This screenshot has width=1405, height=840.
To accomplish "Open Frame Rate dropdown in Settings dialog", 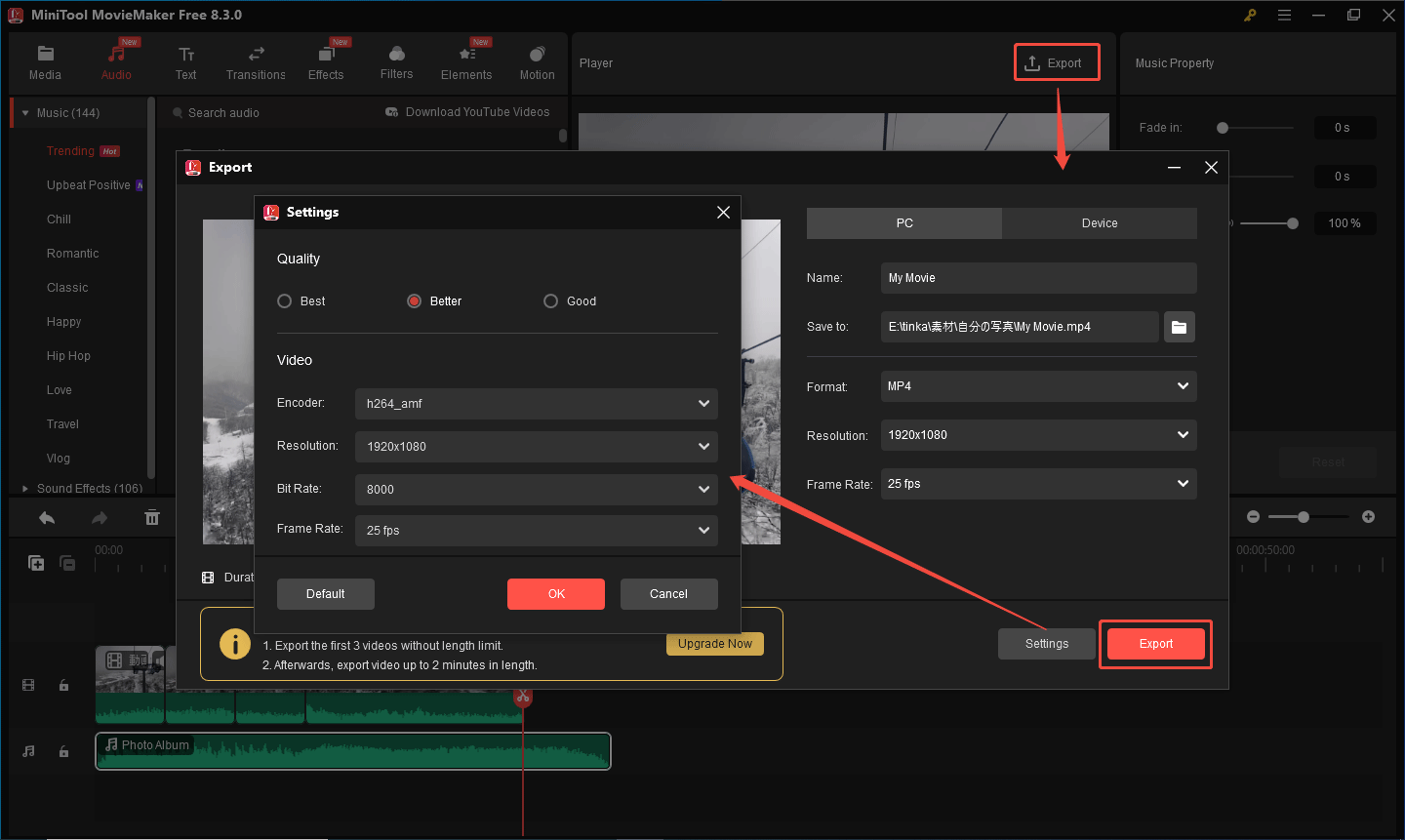I will coord(537,531).
